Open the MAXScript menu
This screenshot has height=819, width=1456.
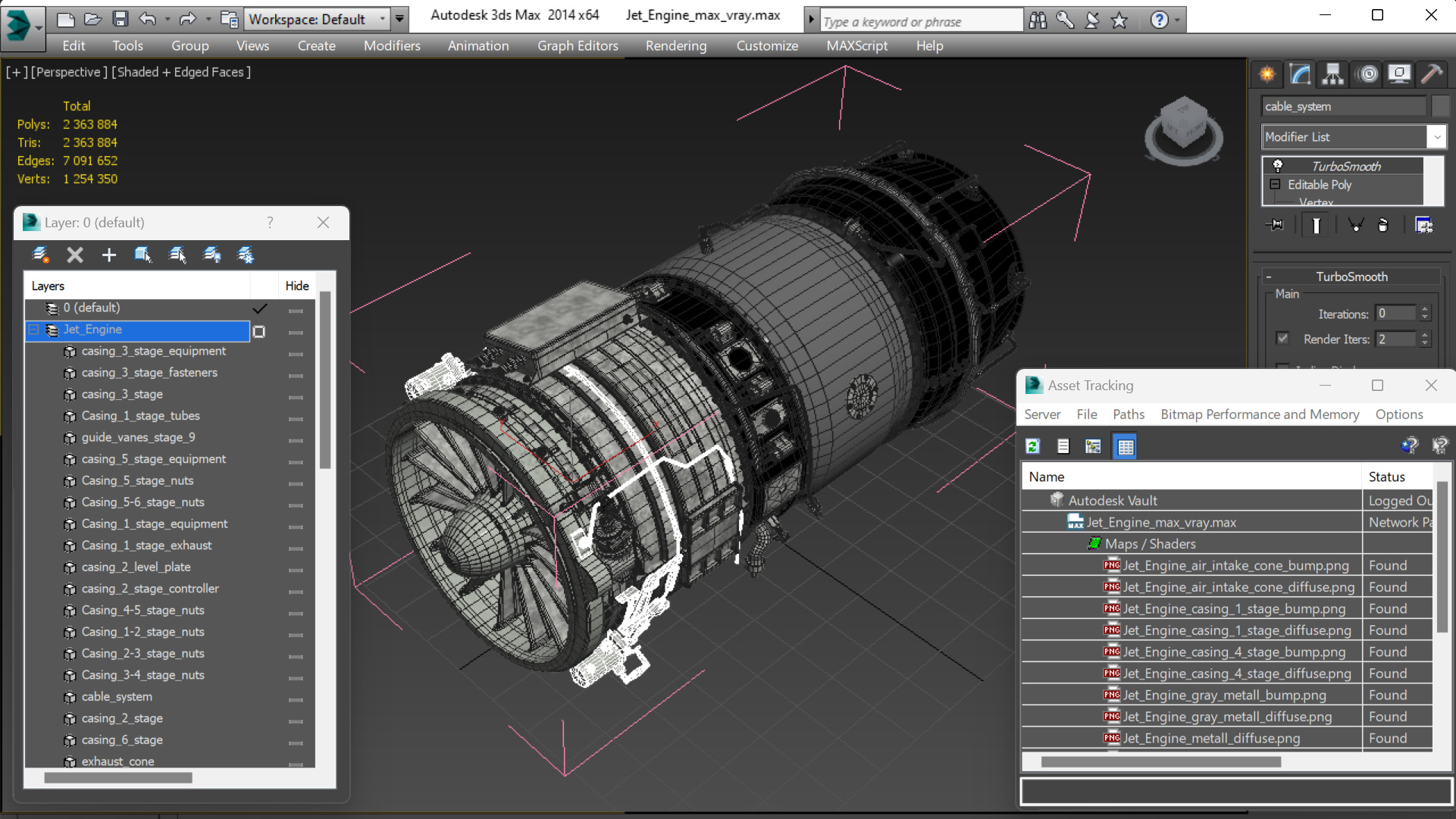click(x=856, y=45)
